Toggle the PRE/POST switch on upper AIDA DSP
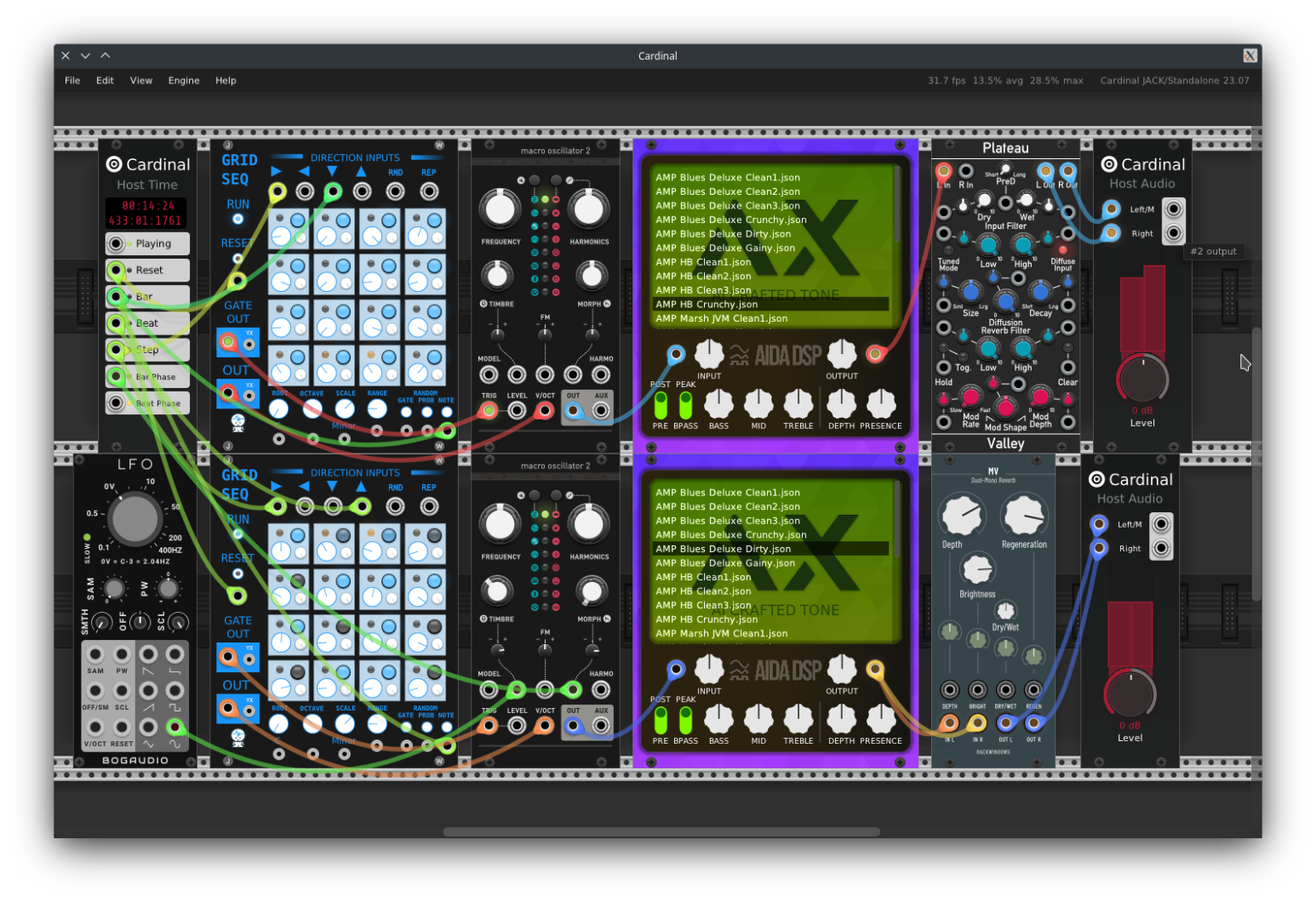The height and width of the screenshot is (902, 1316). click(x=661, y=404)
